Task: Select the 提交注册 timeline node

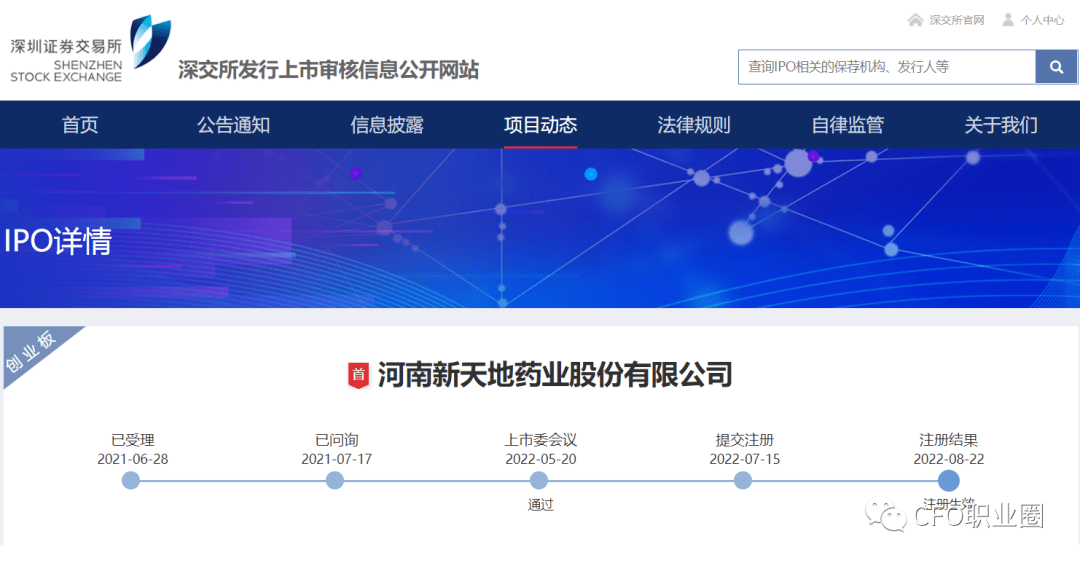Action: pos(743,481)
